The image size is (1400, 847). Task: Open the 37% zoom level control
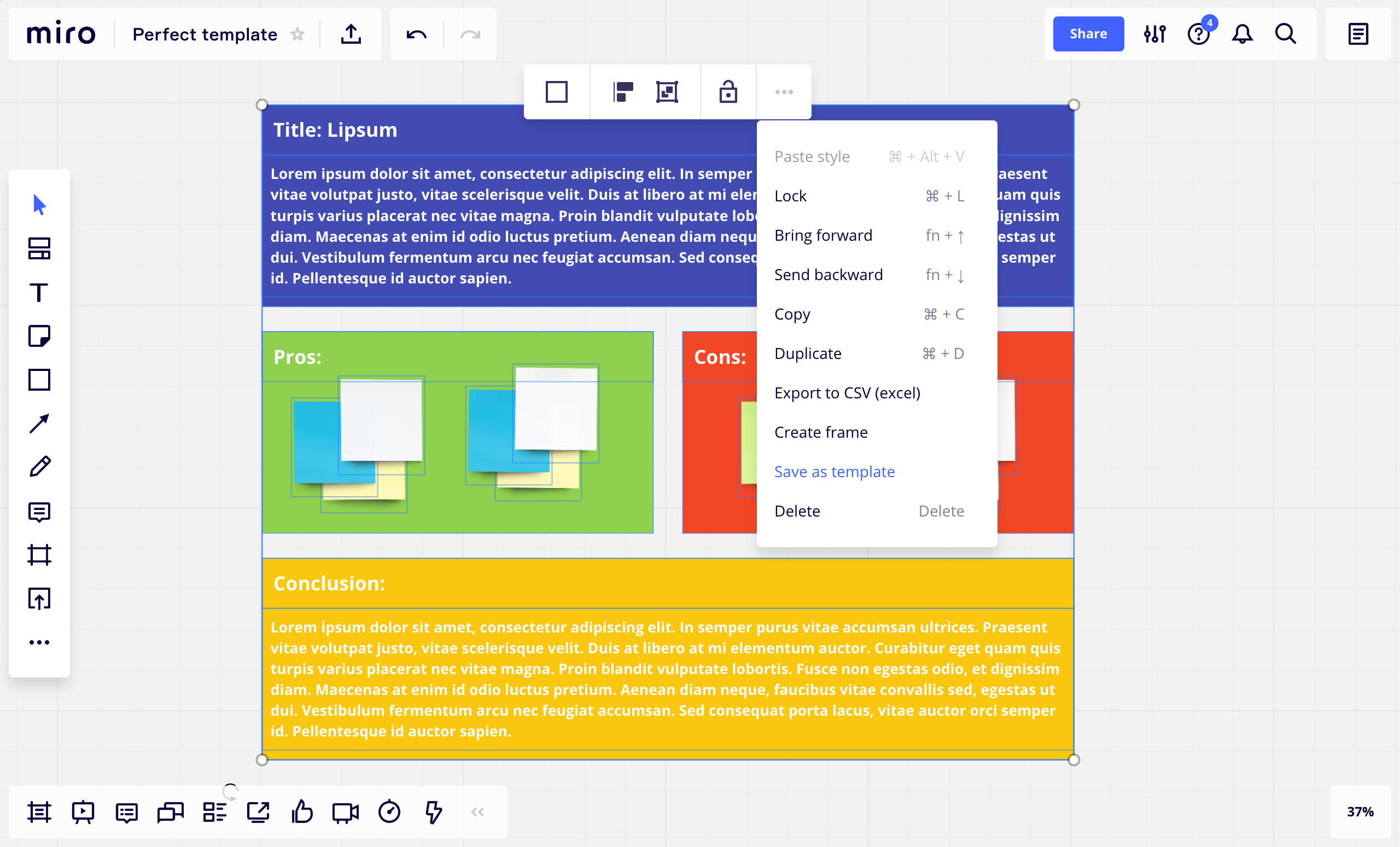(1360, 812)
